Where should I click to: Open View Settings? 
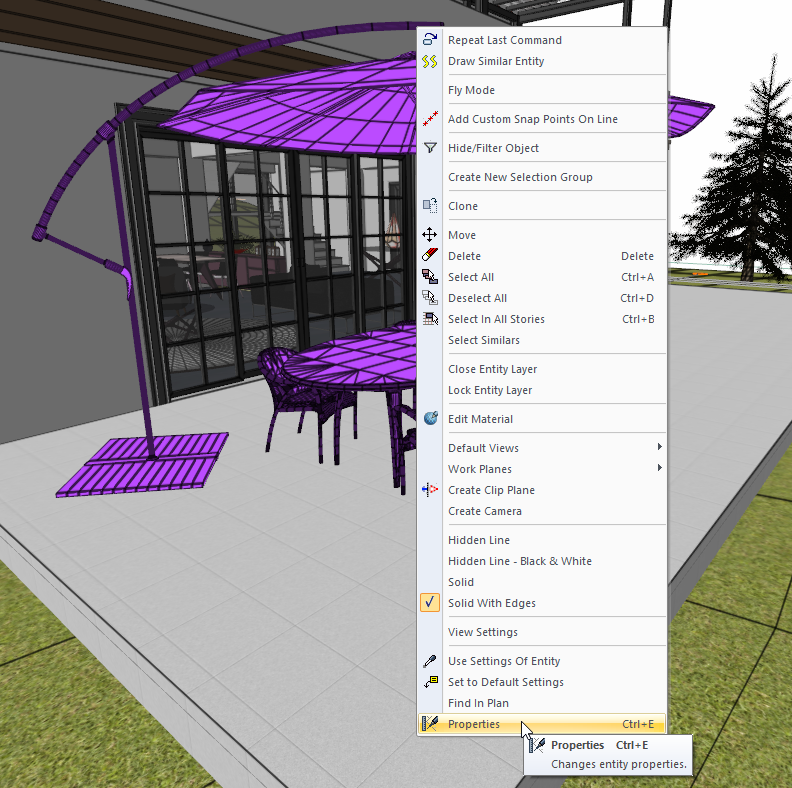click(x=483, y=632)
